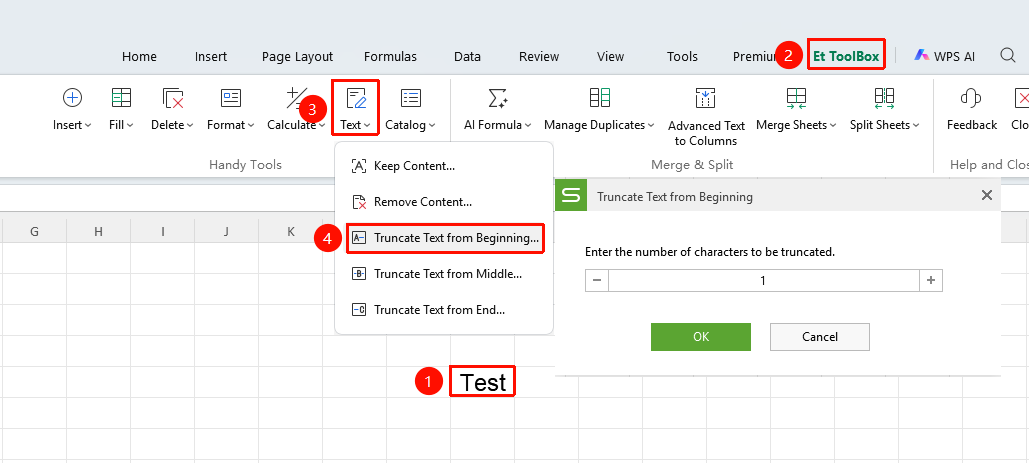1029x463 pixels.
Task: Click the WPS AI logo icon
Action: (921, 56)
